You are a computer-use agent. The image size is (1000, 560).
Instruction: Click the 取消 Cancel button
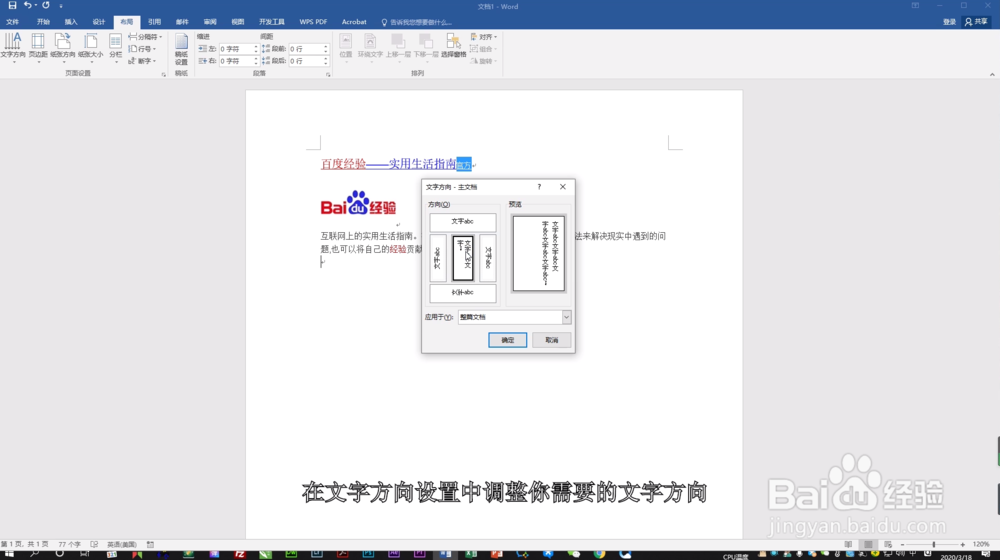point(552,340)
